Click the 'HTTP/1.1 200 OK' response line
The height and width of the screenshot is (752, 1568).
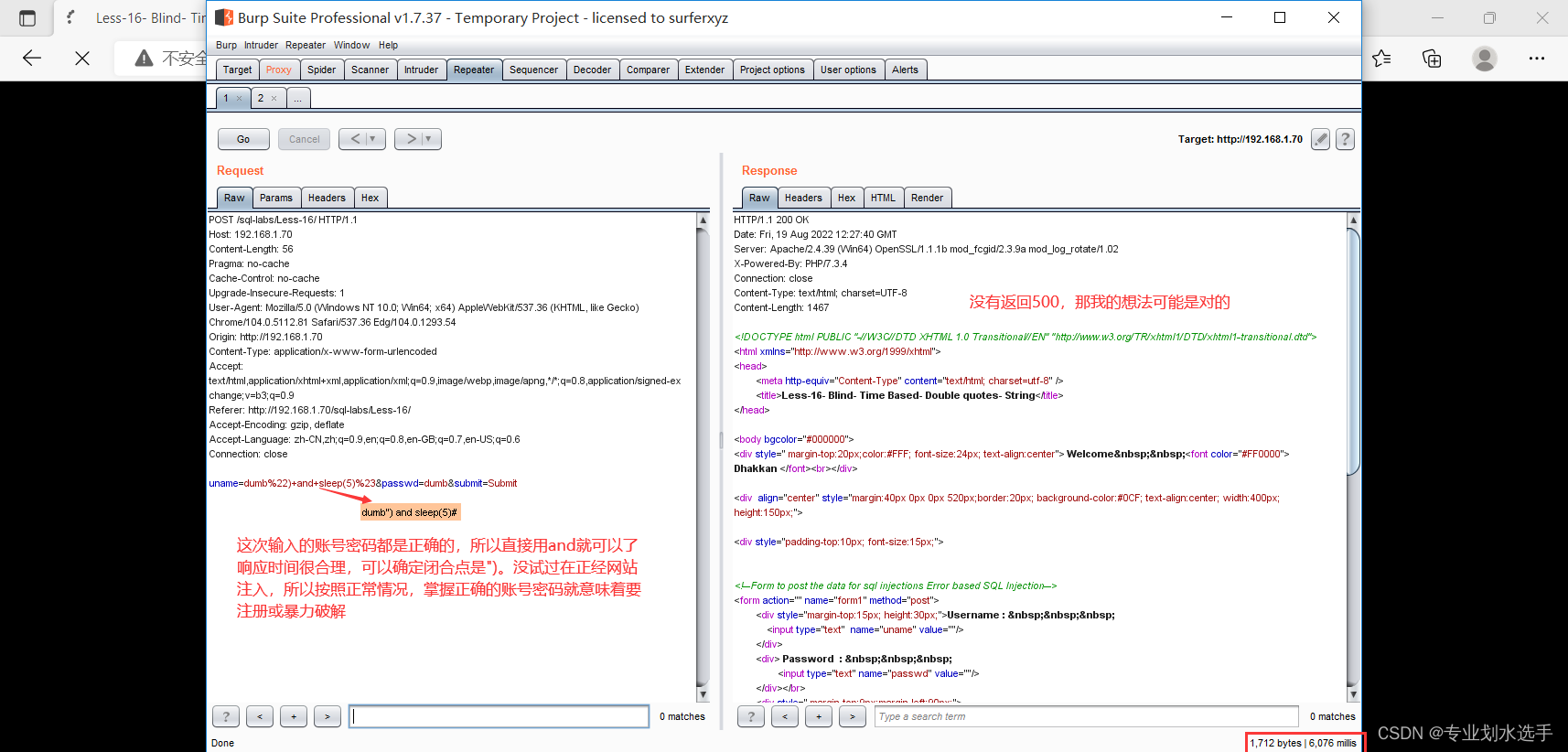point(771,220)
